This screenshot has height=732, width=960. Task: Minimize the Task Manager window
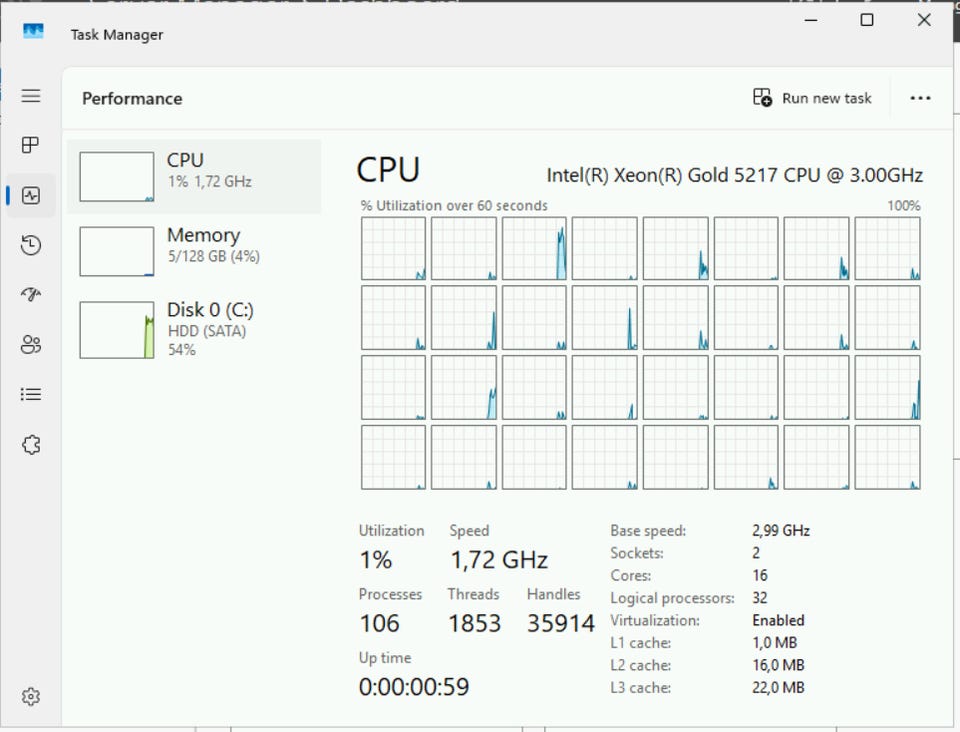[811, 20]
